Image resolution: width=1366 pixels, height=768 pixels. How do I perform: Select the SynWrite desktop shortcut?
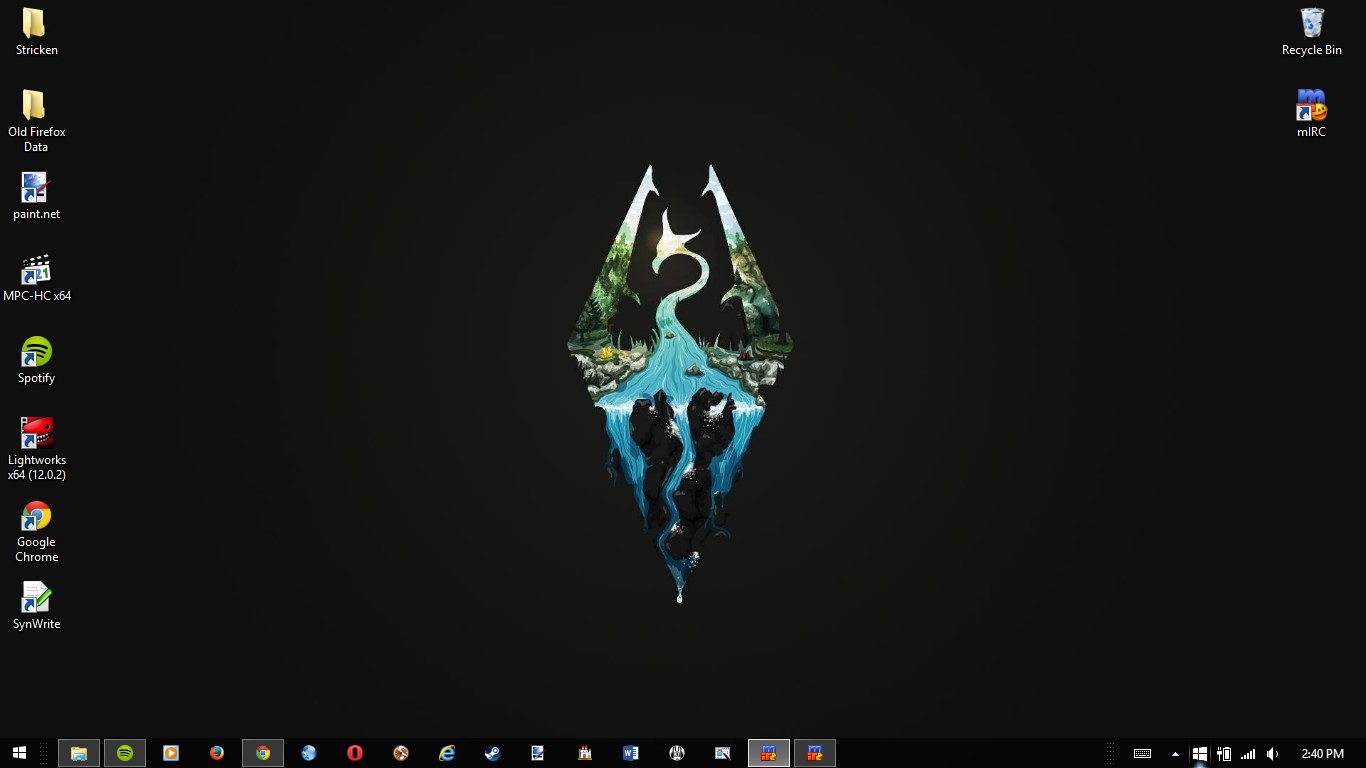(36, 606)
